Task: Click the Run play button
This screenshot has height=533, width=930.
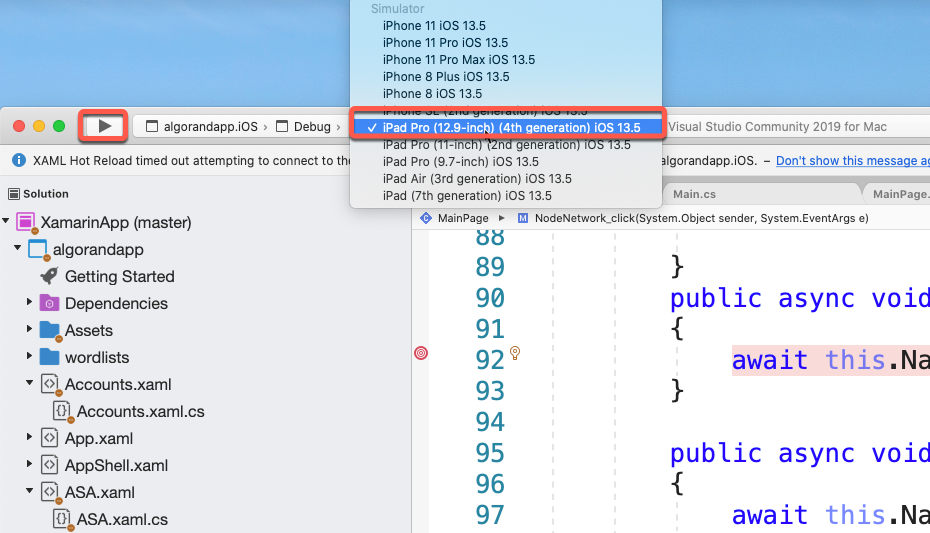Action: [x=104, y=126]
